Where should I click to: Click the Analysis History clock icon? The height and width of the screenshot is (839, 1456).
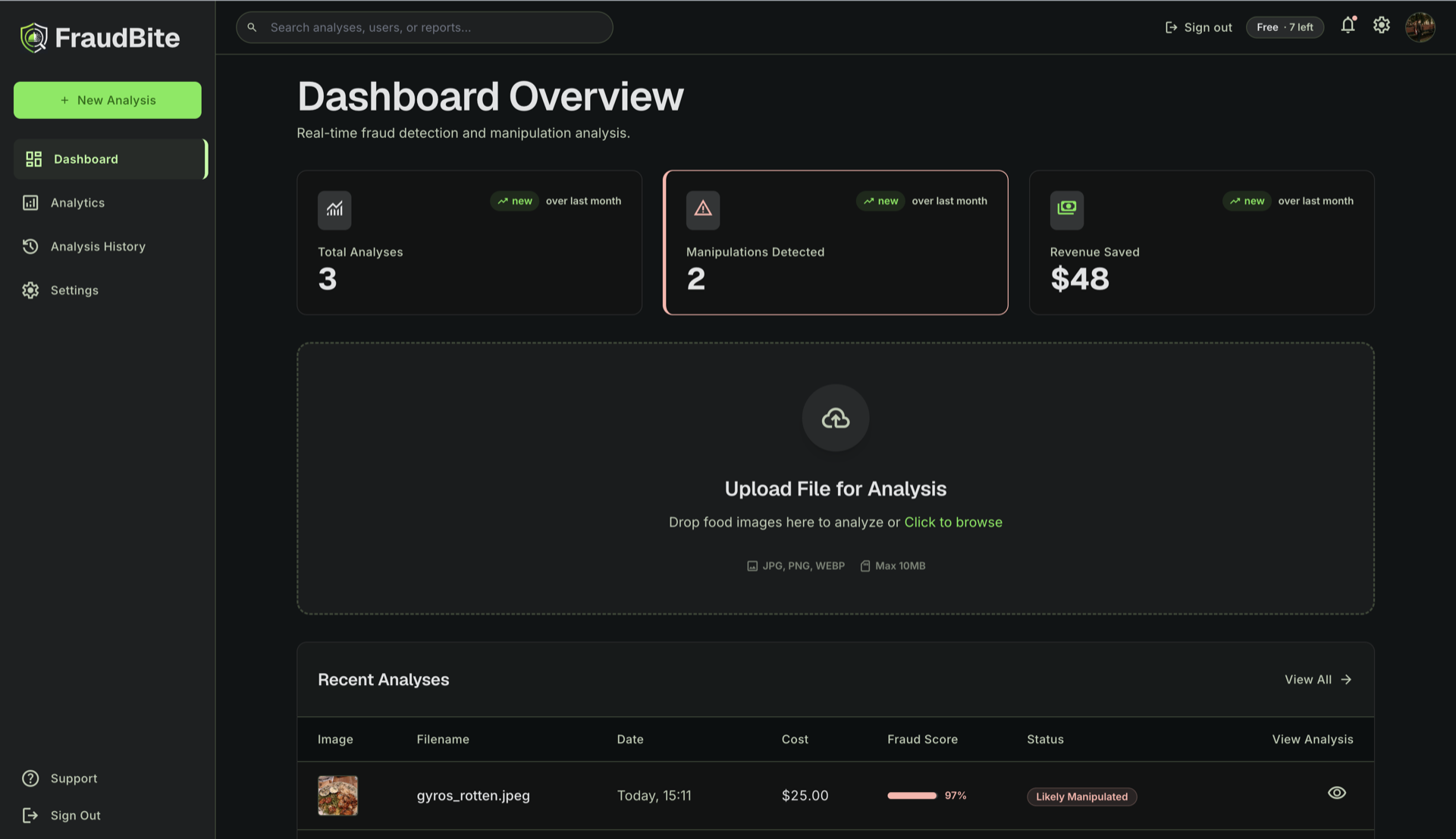click(30, 246)
